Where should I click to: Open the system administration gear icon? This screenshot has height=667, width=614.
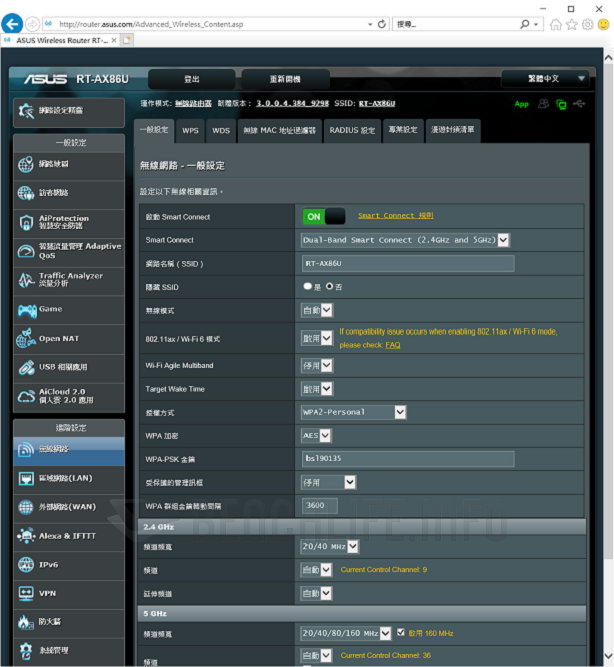click(x=26, y=650)
